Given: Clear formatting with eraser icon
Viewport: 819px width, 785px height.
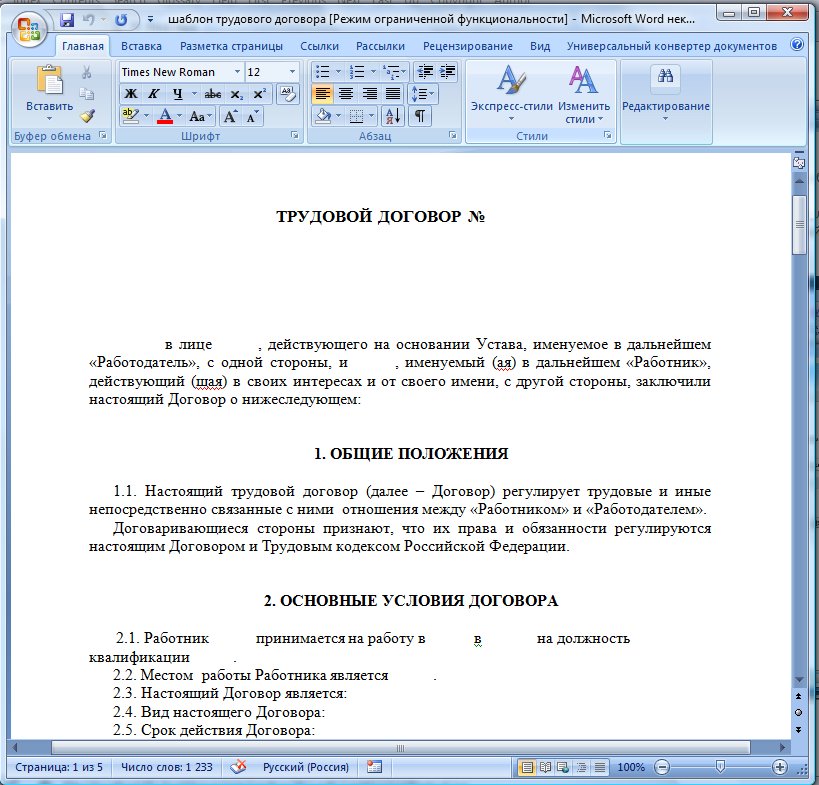Looking at the screenshot, I should (x=287, y=94).
